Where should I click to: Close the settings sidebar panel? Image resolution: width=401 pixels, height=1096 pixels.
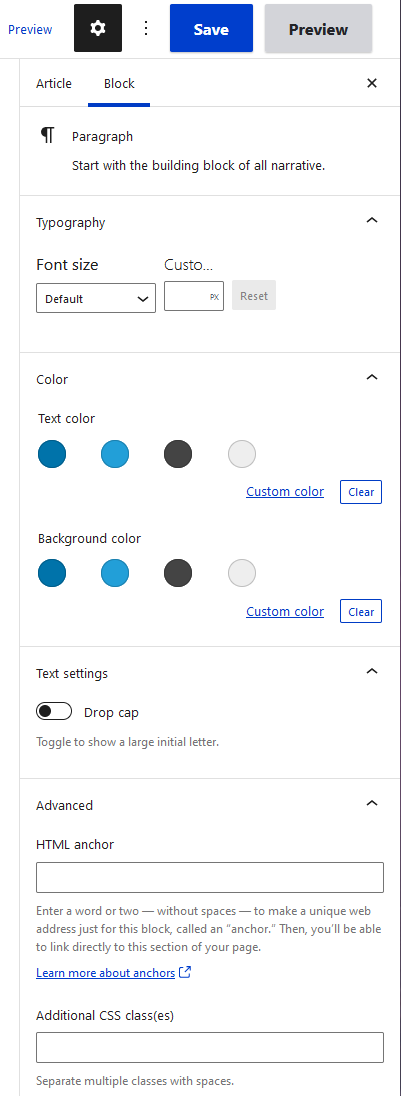pos(372,83)
